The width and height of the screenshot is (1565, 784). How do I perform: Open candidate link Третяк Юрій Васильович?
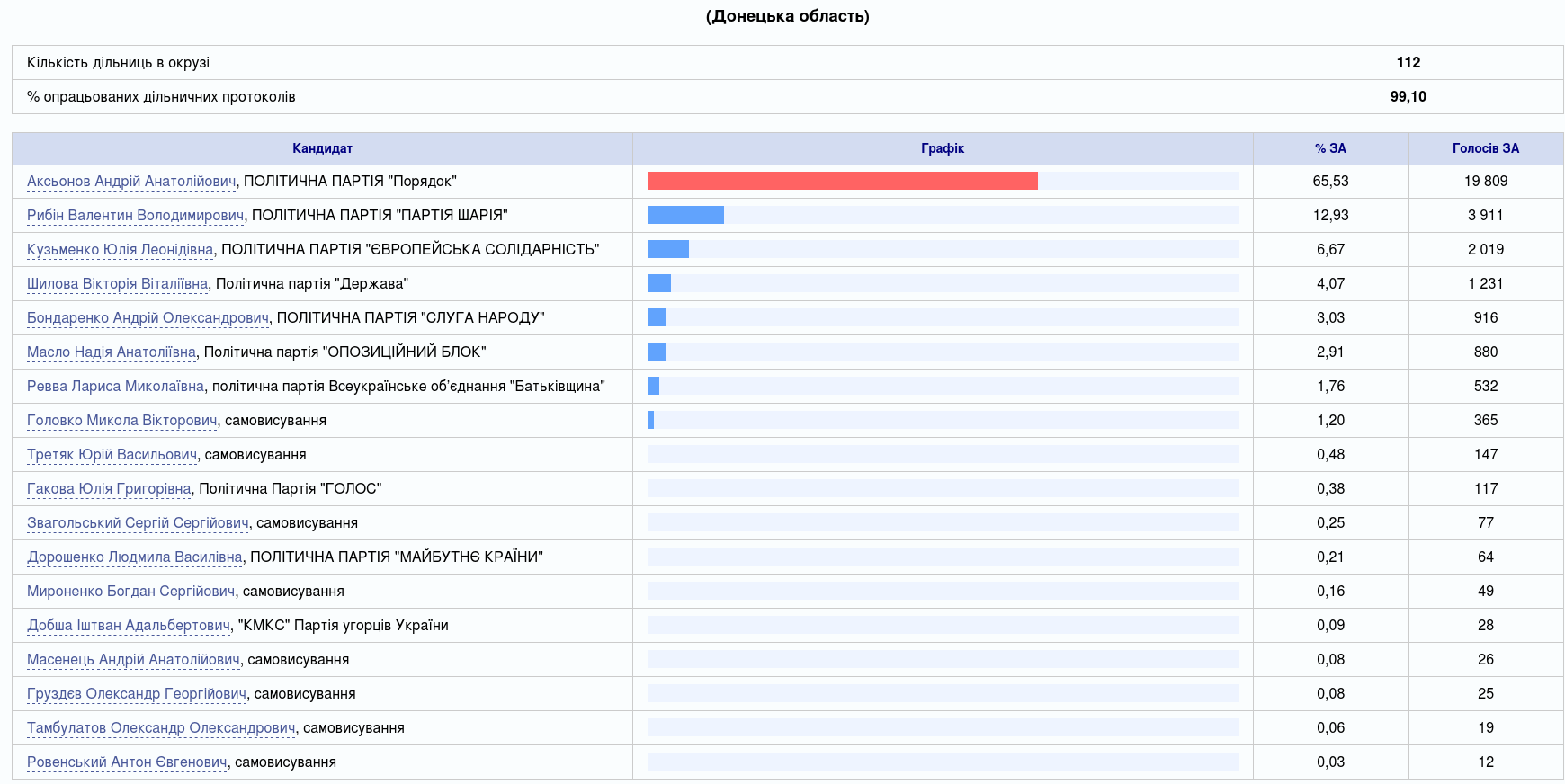point(112,454)
